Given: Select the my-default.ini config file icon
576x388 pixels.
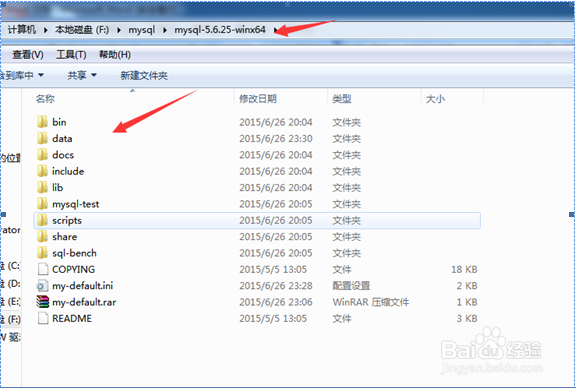Looking at the screenshot, I should pos(43,285).
